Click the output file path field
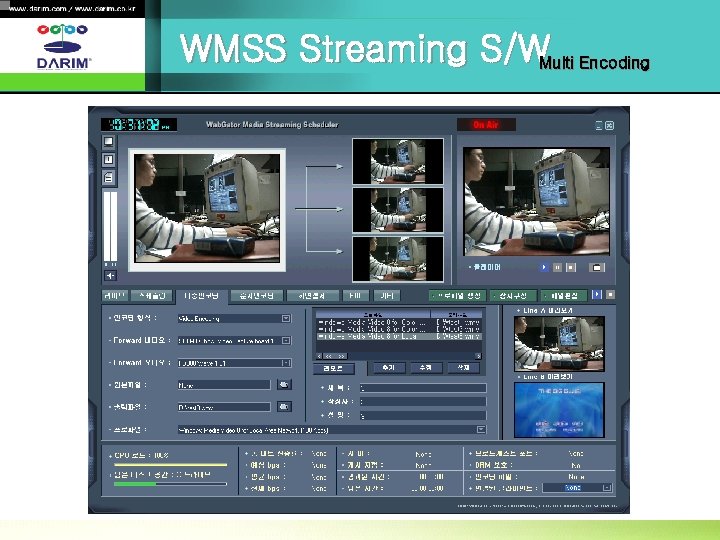This screenshot has width=720, height=540. [x=224, y=407]
